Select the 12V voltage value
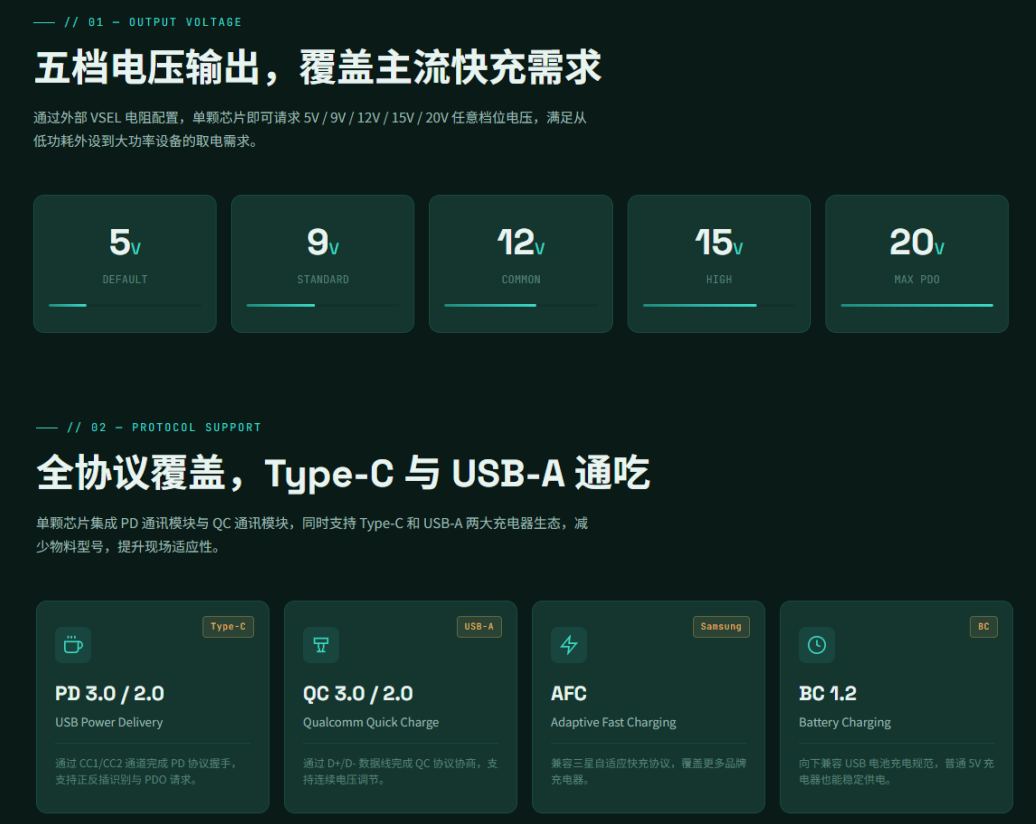This screenshot has height=824, width=1036. click(x=521, y=242)
